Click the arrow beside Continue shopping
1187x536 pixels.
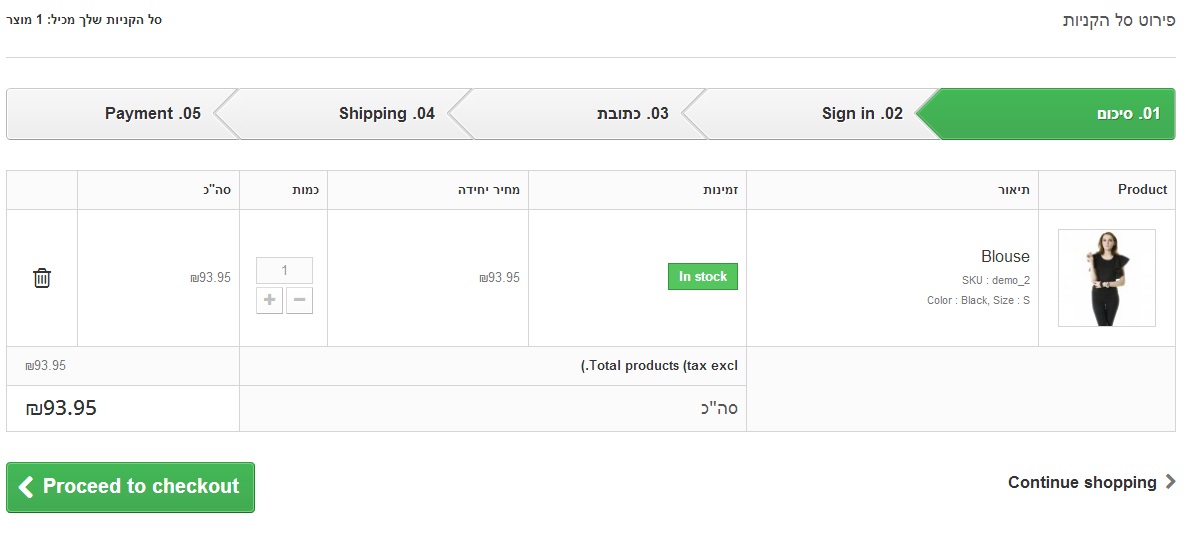1170,482
